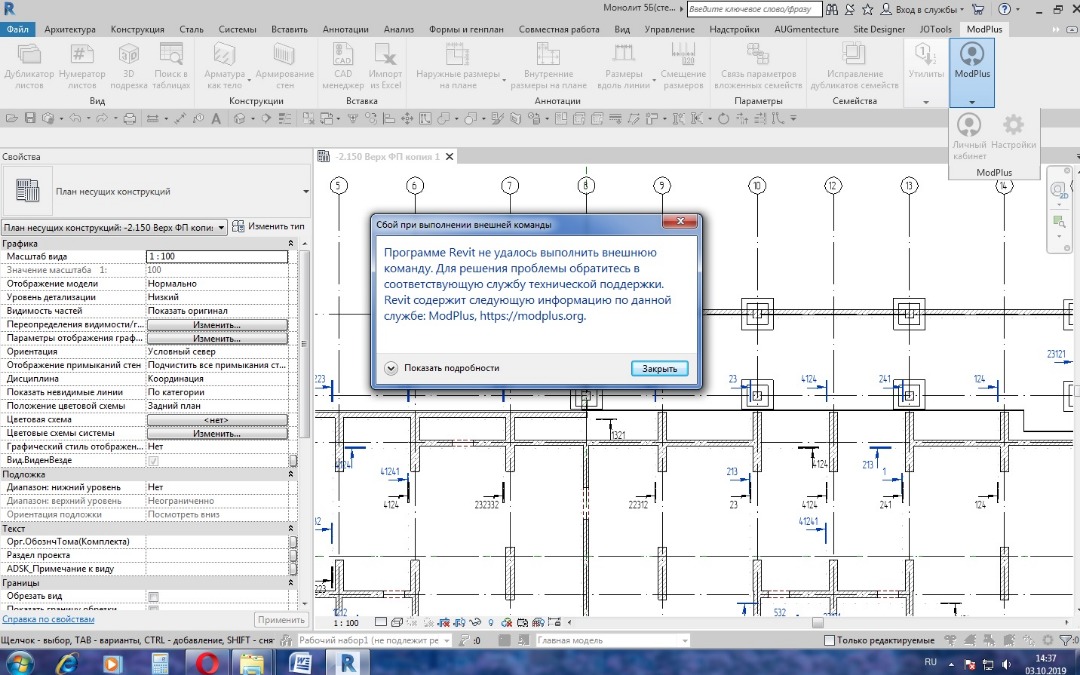Launch the 3D подрезка tool
The width and height of the screenshot is (1080, 675).
pyautogui.click(x=129, y=66)
